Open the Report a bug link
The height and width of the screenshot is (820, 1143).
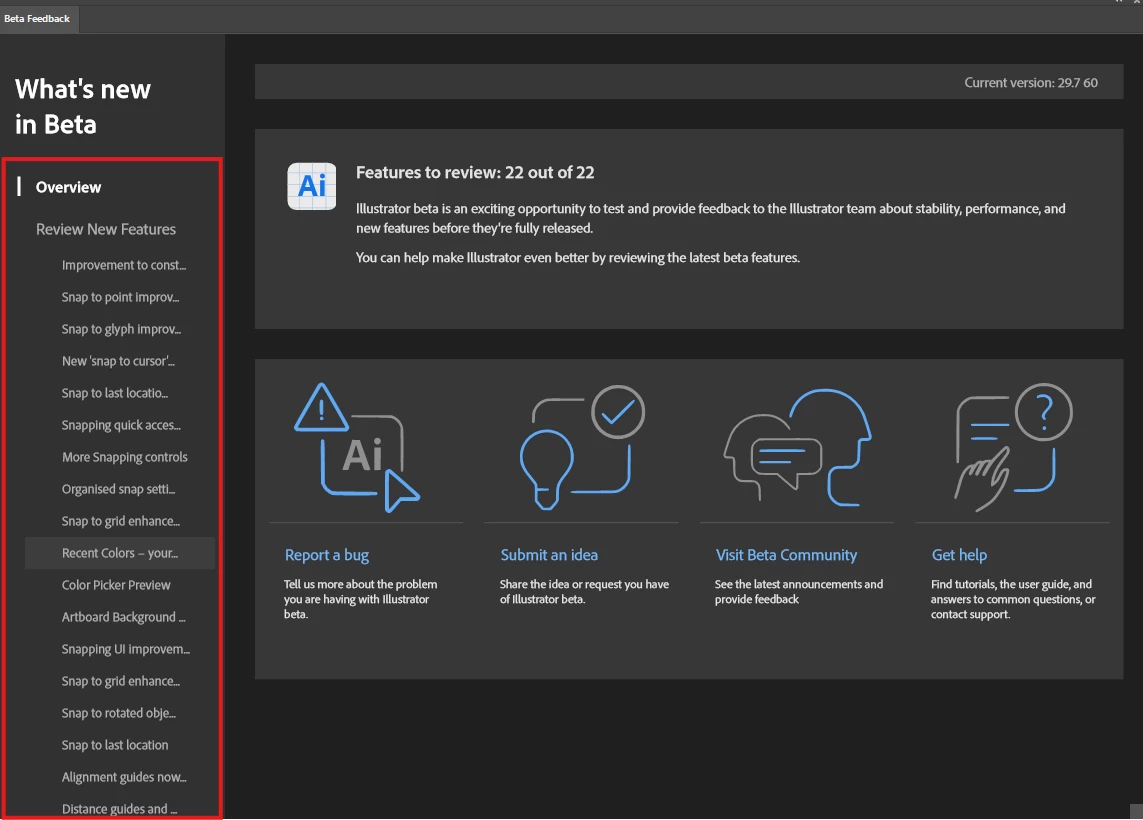pyautogui.click(x=327, y=555)
